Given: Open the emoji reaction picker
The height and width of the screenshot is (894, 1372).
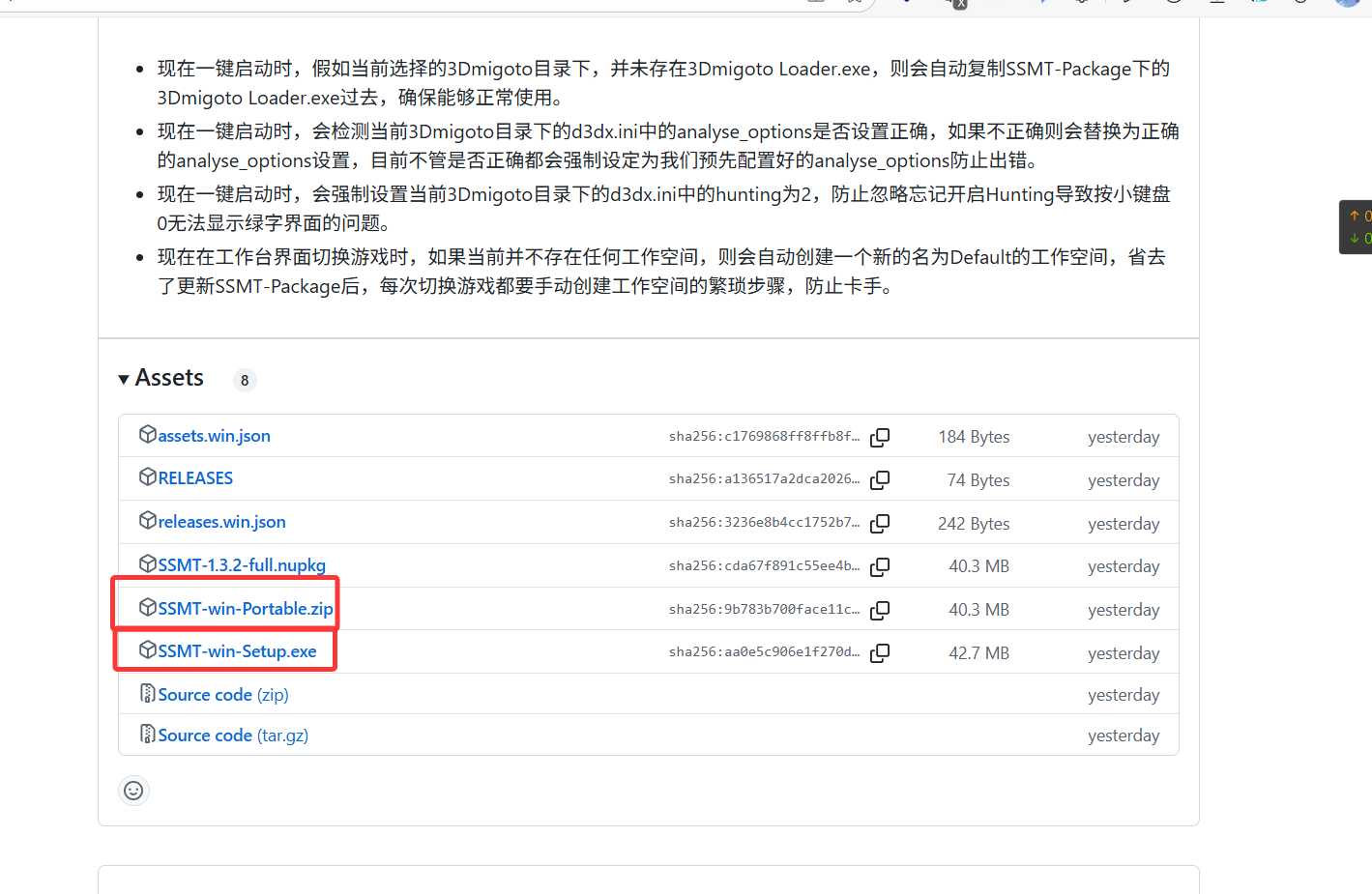Looking at the screenshot, I should coord(133,790).
